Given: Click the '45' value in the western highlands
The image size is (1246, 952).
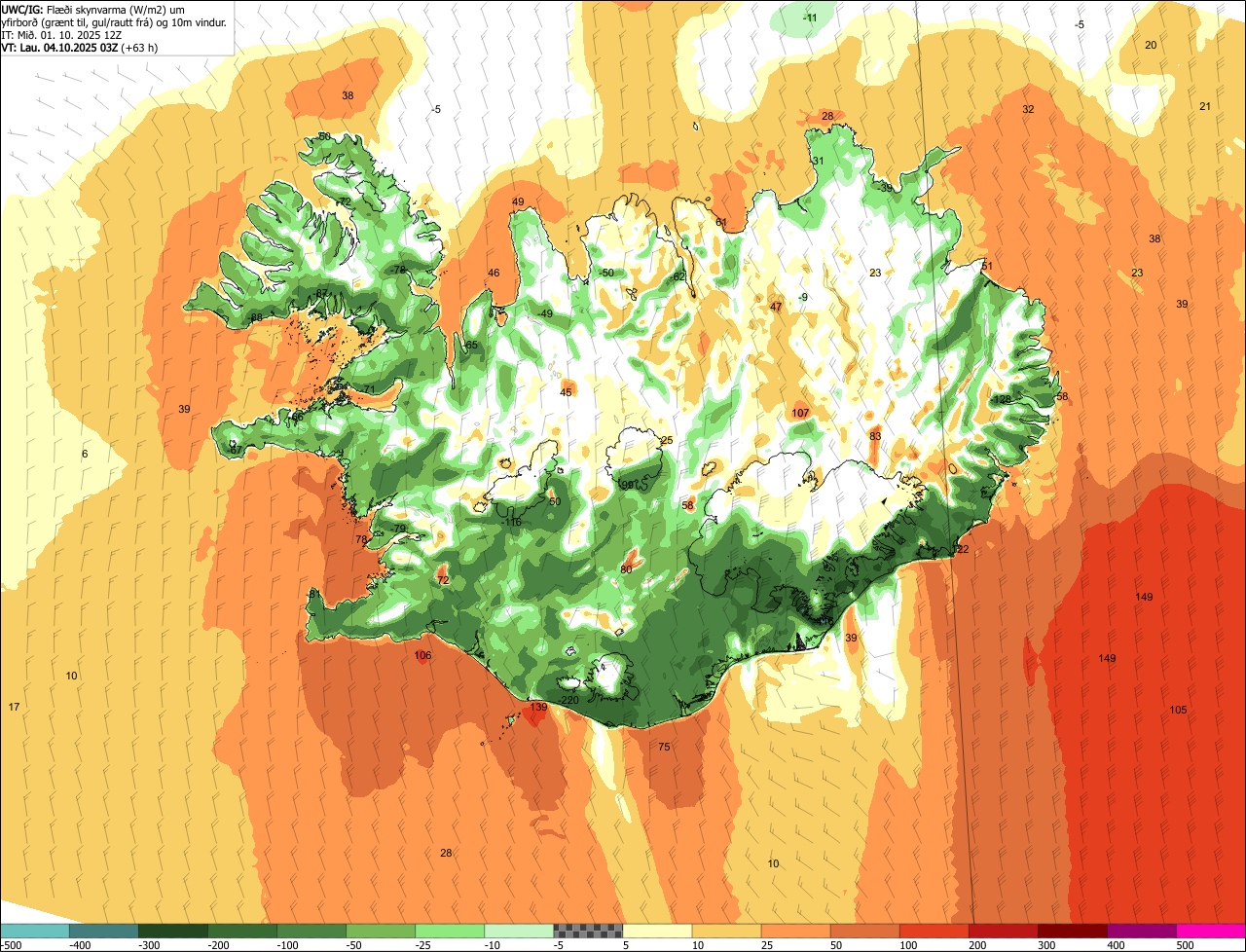Looking at the screenshot, I should (566, 392).
